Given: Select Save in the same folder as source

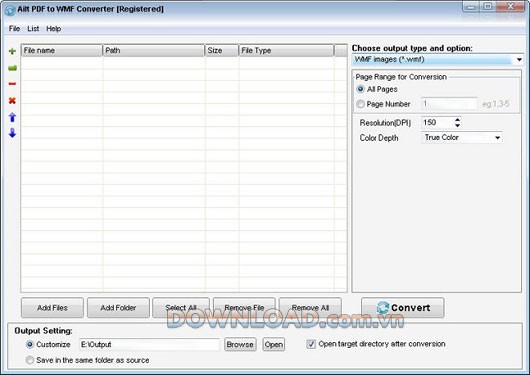Looking at the screenshot, I should [x=30, y=360].
